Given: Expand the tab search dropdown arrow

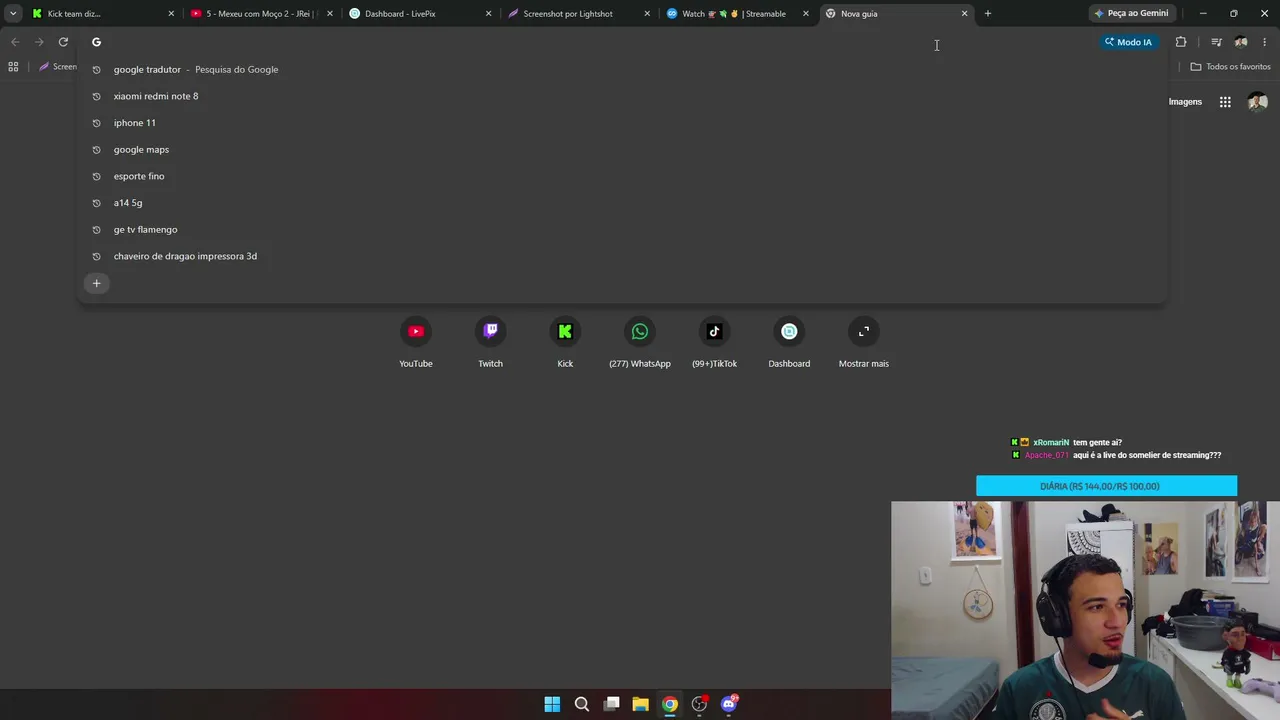Looking at the screenshot, I should tap(13, 14).
